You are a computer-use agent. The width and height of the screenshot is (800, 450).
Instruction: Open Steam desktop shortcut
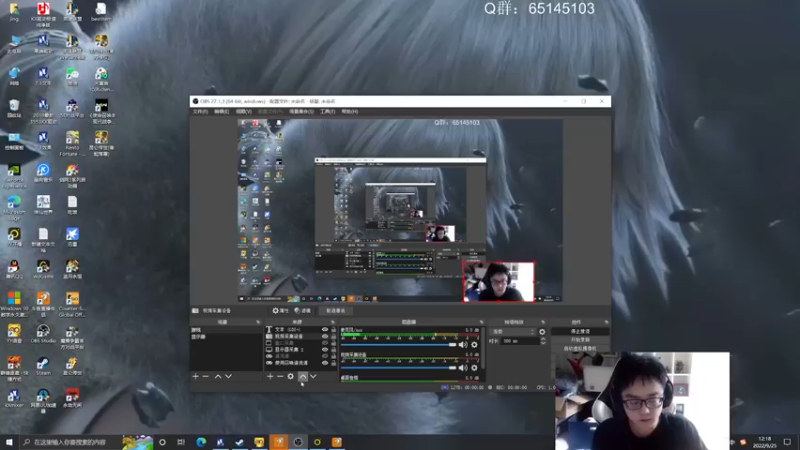[43, 366]
